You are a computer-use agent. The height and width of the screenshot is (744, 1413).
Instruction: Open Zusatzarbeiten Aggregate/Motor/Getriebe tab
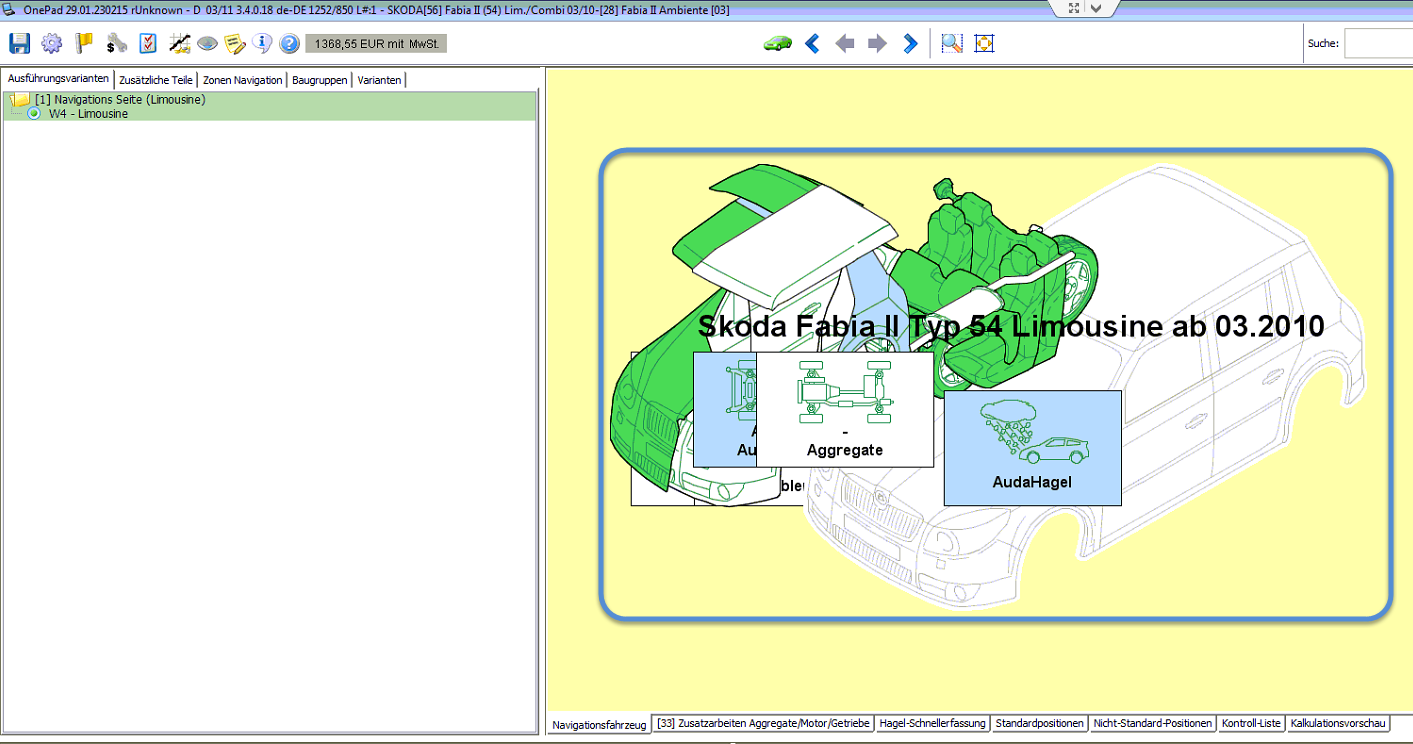tap(764, 723)
